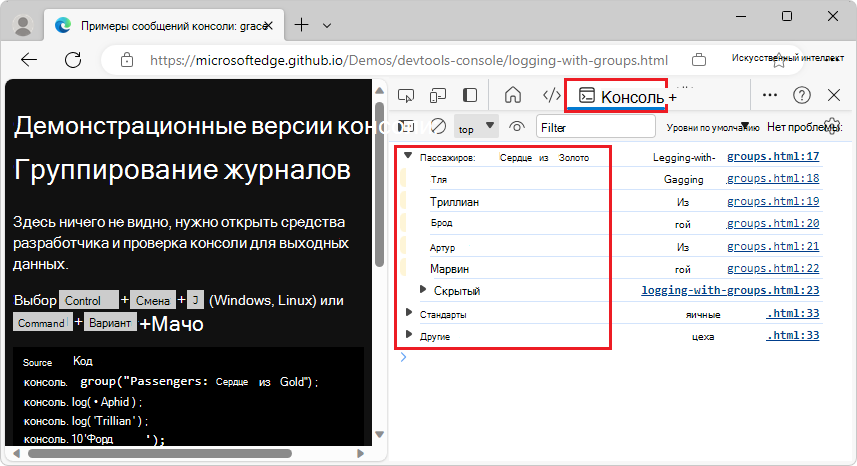Collapse the Пассажиров group
Screen dimensions: 857x466
click(408, 156)
